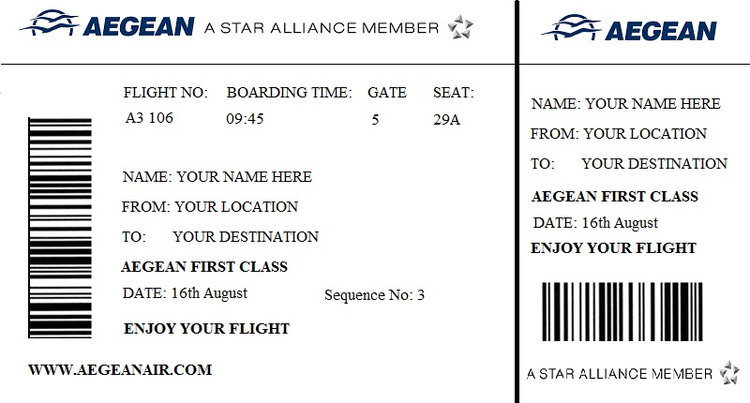Open the WWW.AEGEANAIR.COM link
Viewport: 750px width, 403px height.
point(120,370)
